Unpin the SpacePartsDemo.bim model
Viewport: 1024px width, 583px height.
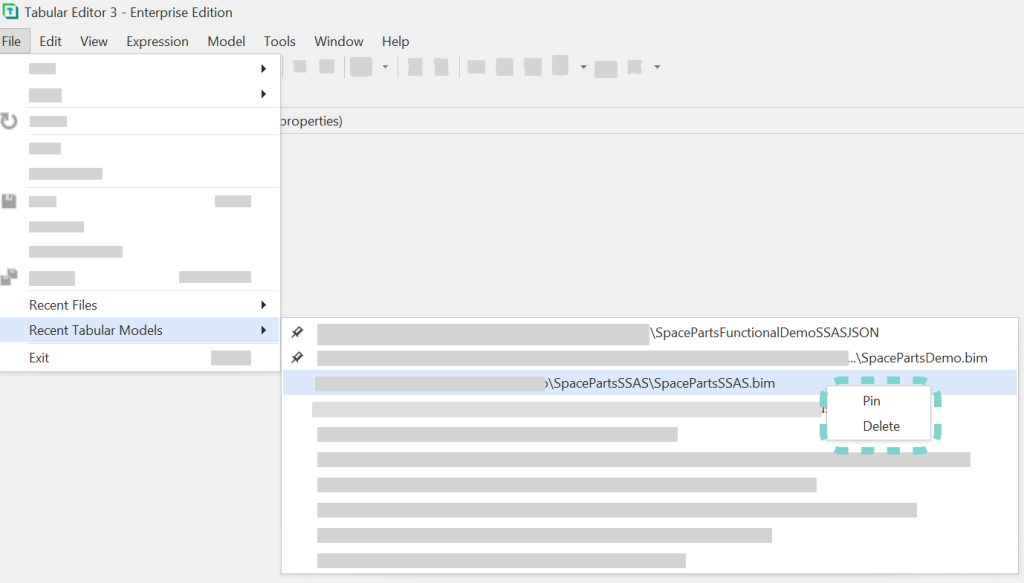point(297,358)
